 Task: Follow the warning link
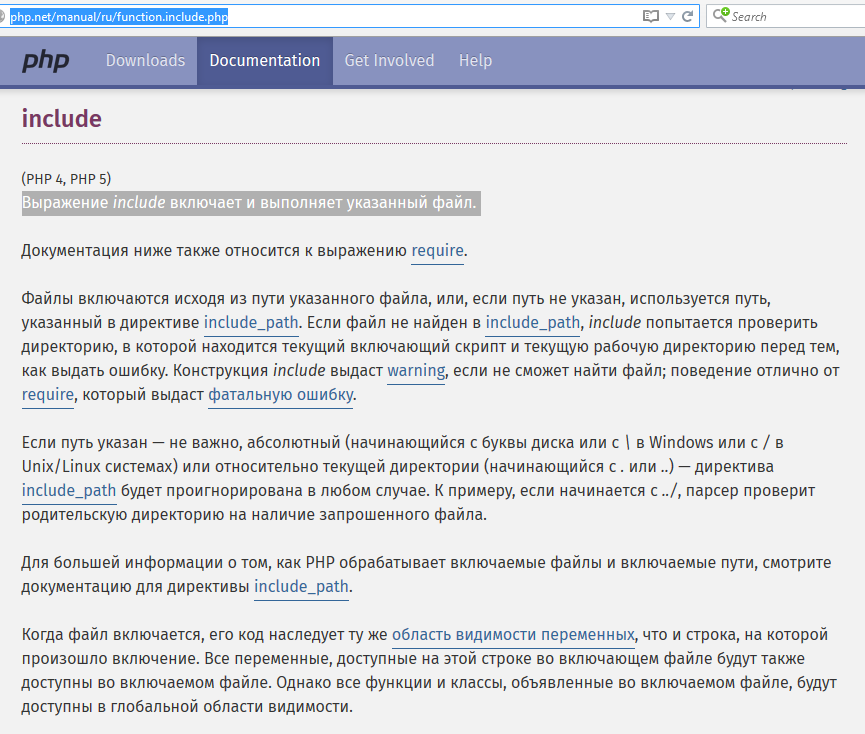(416, 370)
